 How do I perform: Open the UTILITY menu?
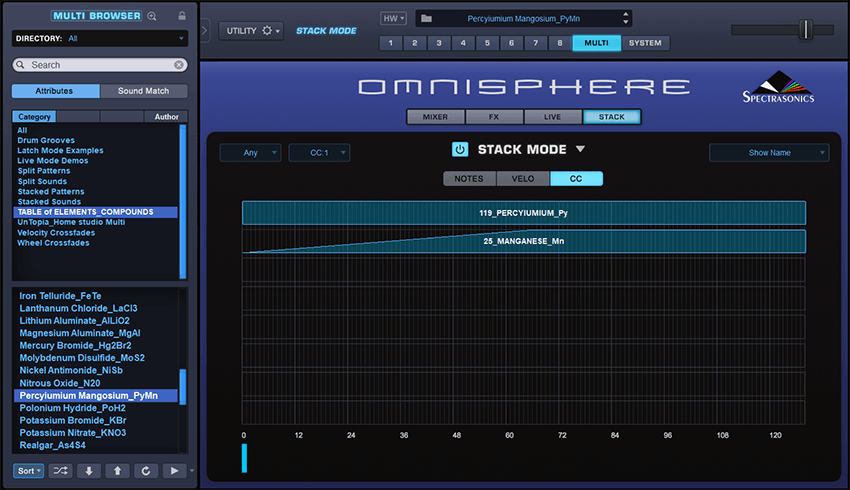(x=251, y=31)
